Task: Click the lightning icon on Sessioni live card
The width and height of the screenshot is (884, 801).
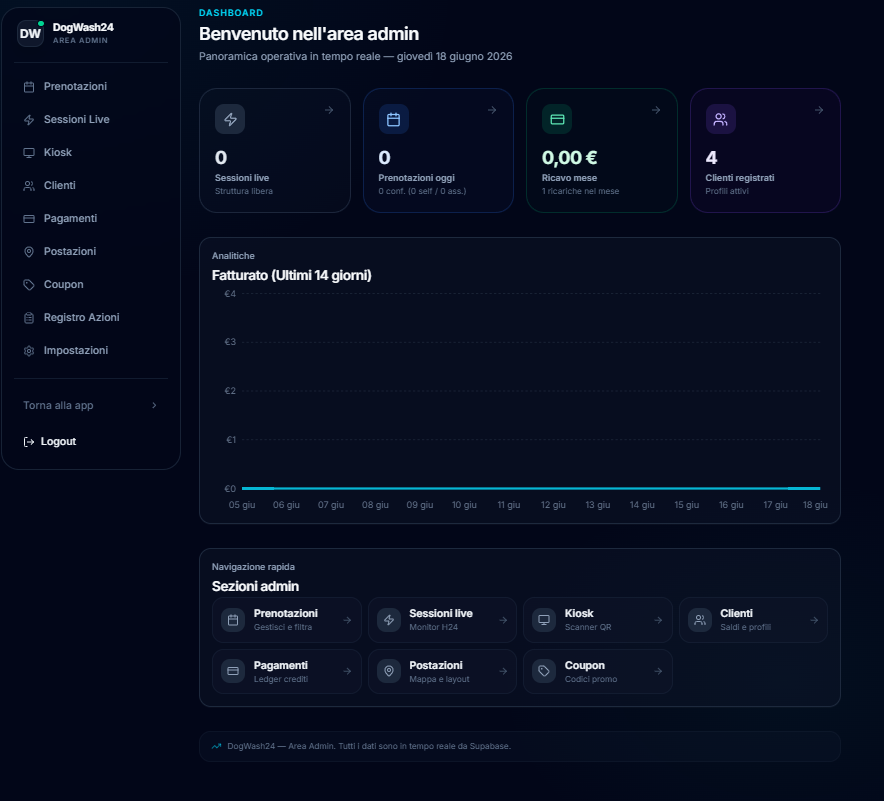Action: click(x=230, y=119)
